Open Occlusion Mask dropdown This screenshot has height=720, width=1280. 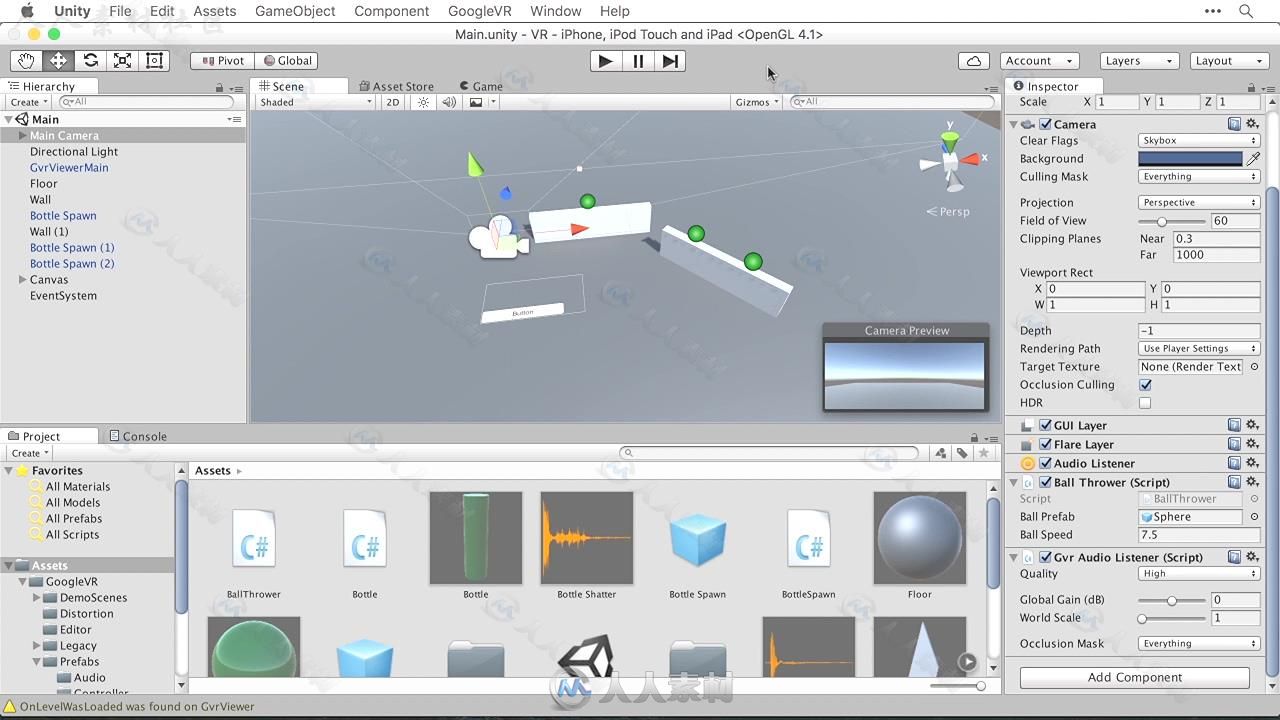1199,644
